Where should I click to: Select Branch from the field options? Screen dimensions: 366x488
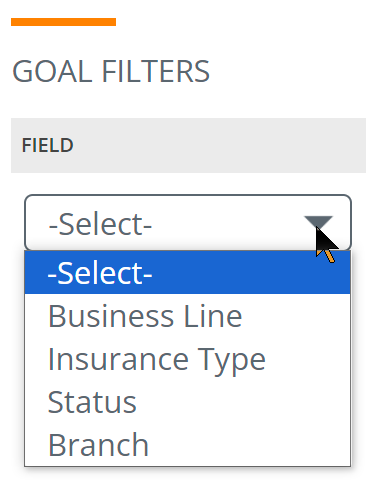pyautogui.click(x=187, y=445)
